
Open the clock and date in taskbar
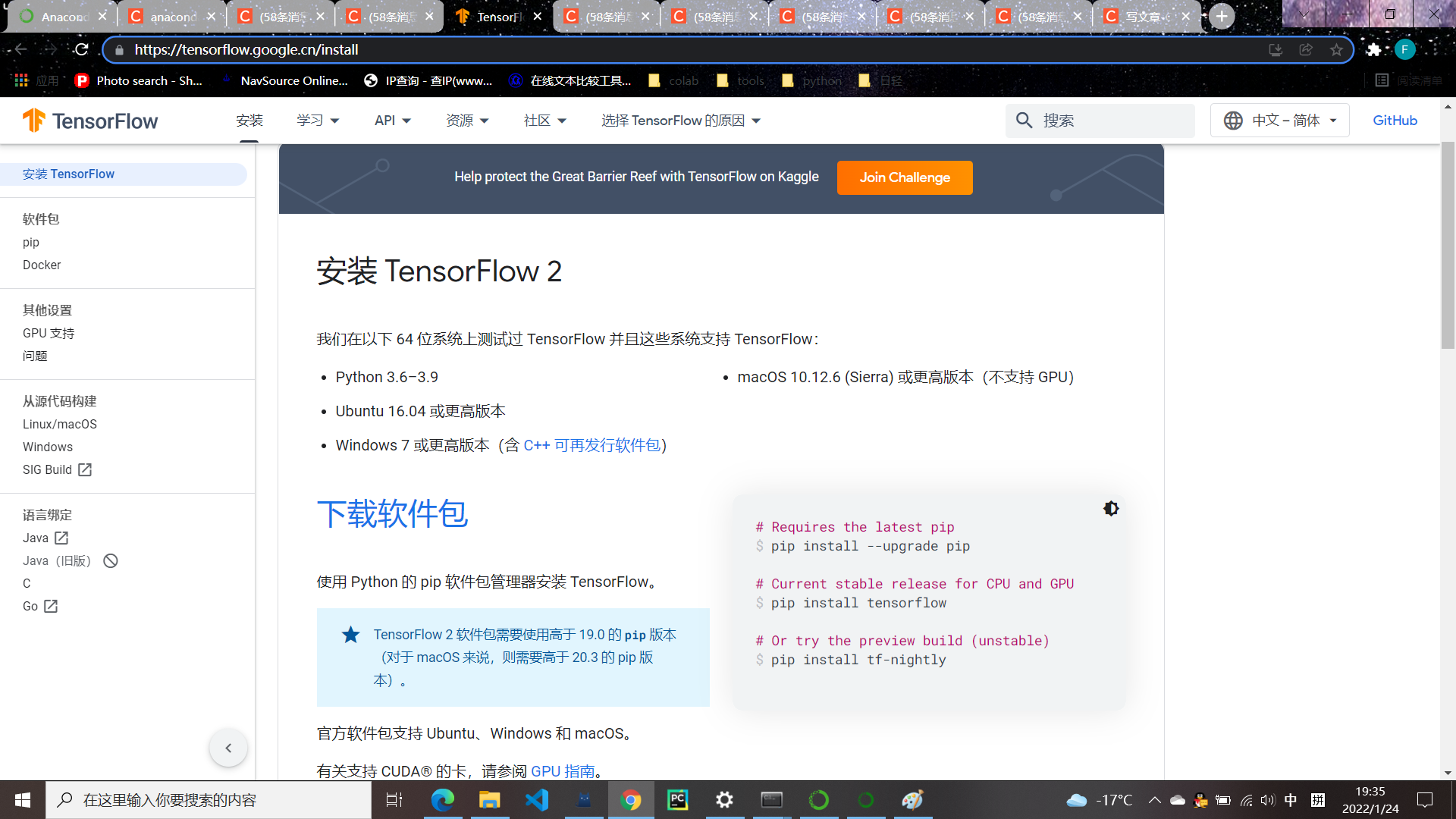click(x=1370, y=800)
